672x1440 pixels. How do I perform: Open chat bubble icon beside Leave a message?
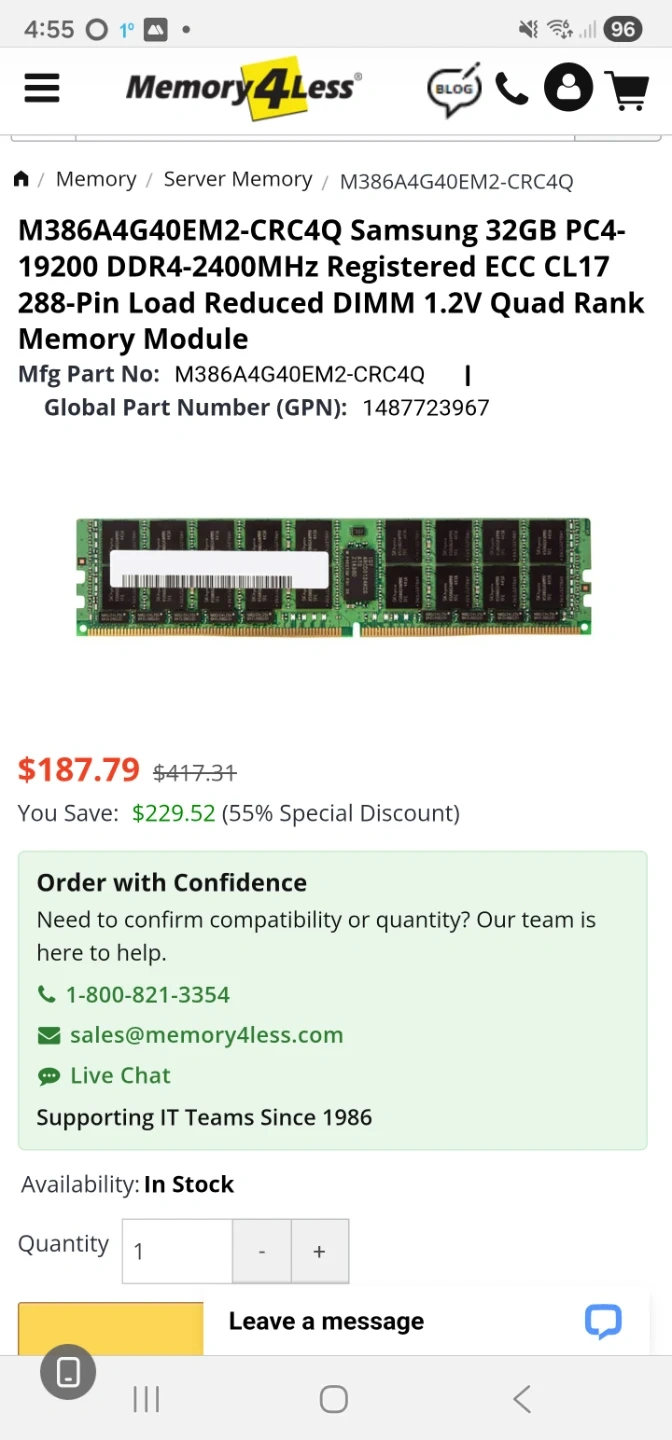(x=603, y=1321)
